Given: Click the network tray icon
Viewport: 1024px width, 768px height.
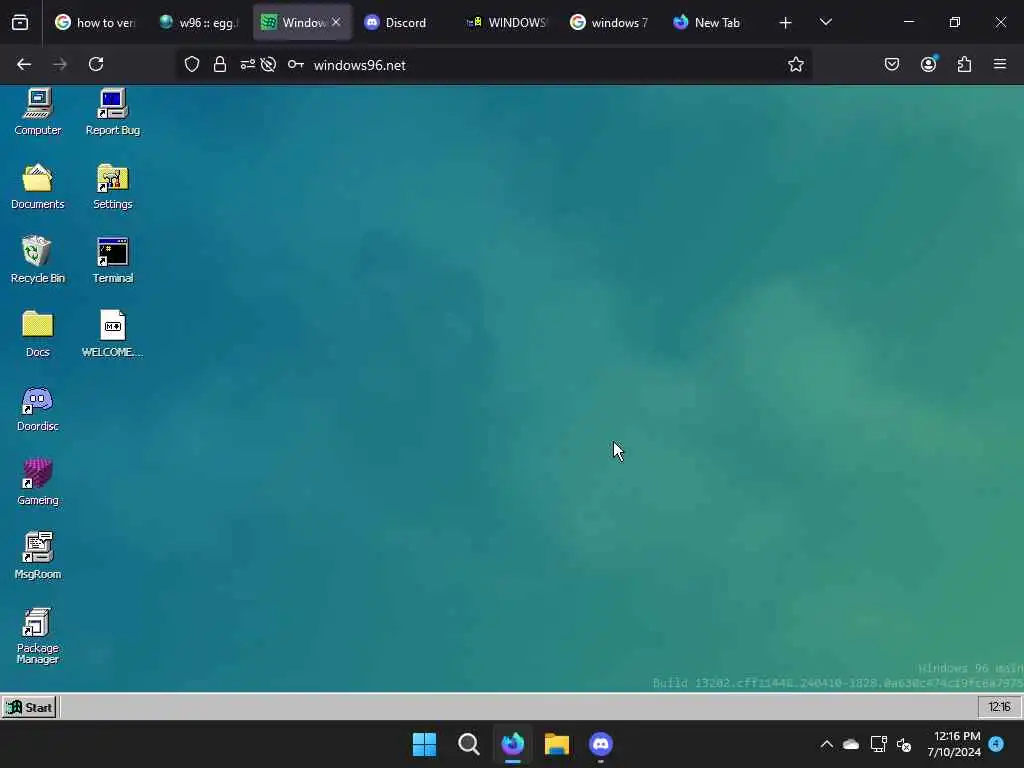Looking at the screenshot, I should tap(878, 744).
